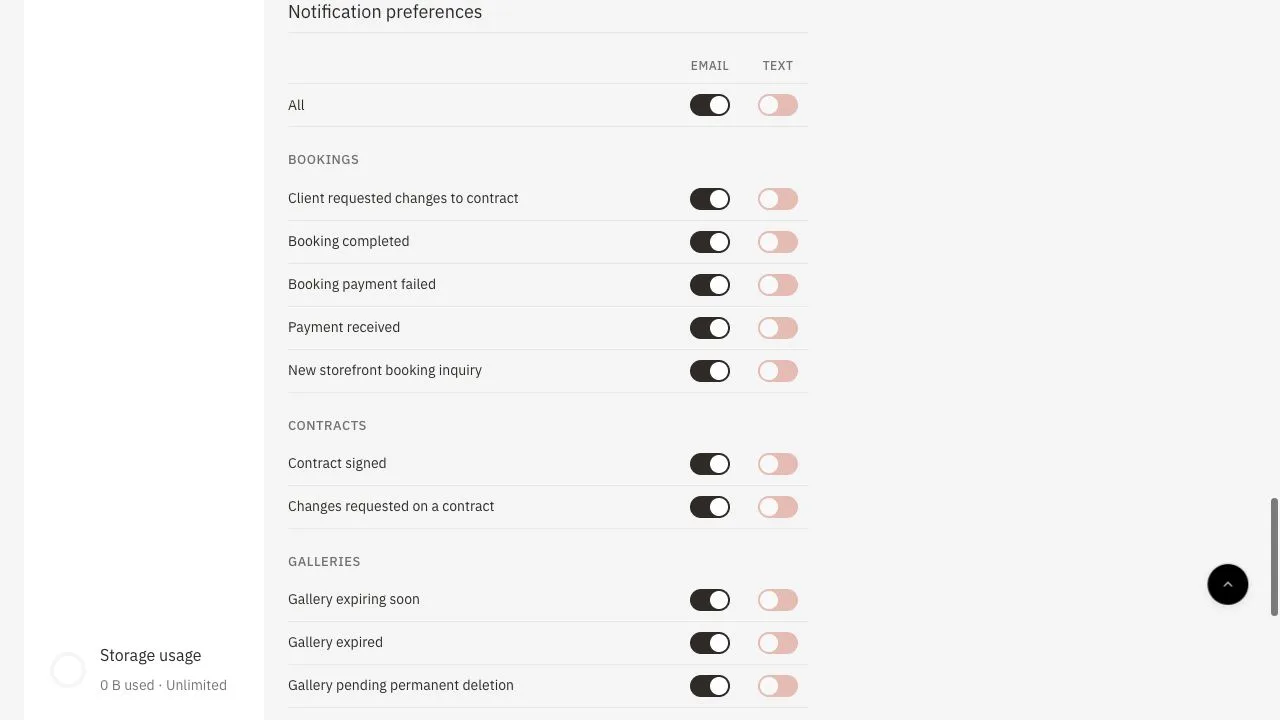
Task: Click the page's vertical scrollbar thumb
Action: [1274, 556]
